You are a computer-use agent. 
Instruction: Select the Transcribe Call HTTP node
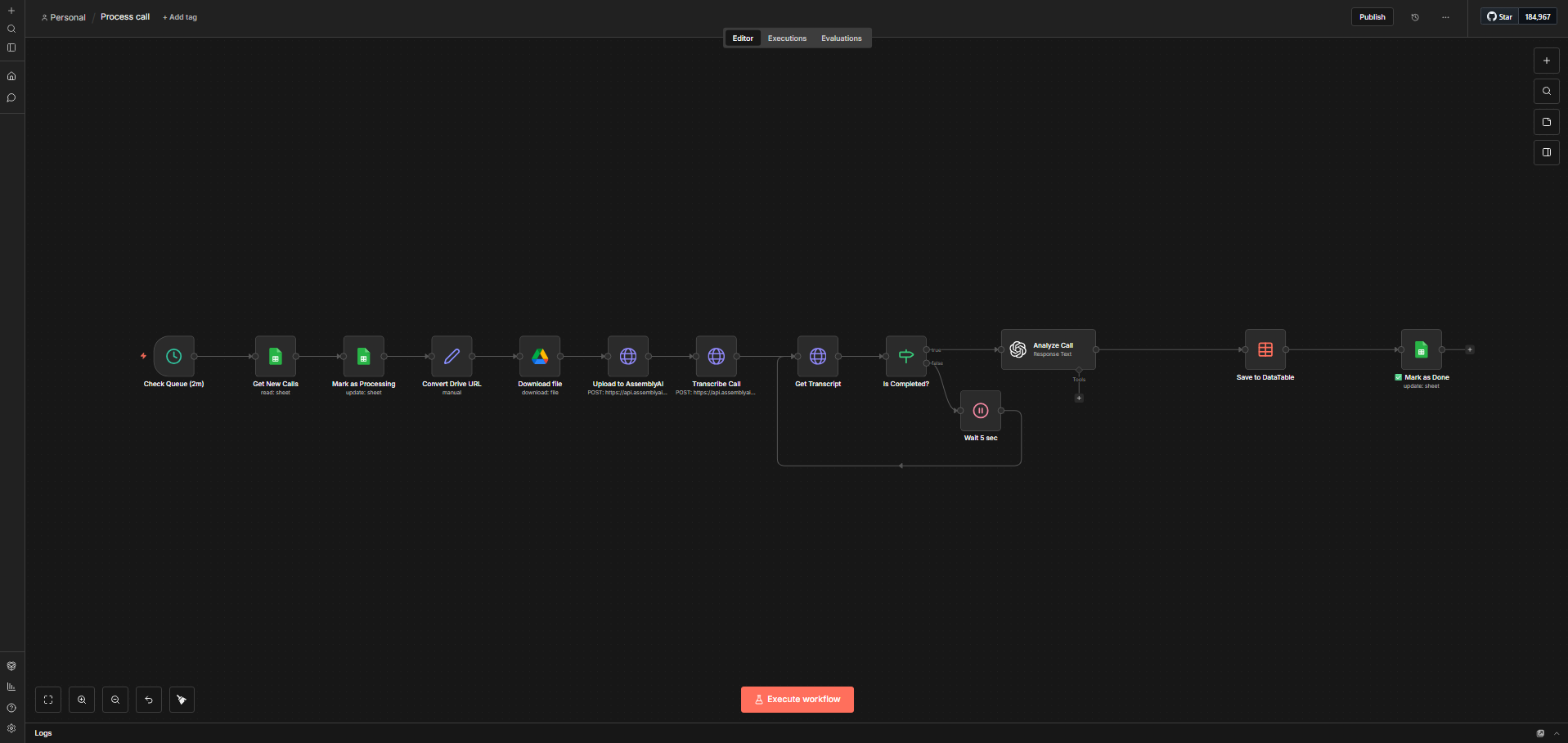(717, 356)
